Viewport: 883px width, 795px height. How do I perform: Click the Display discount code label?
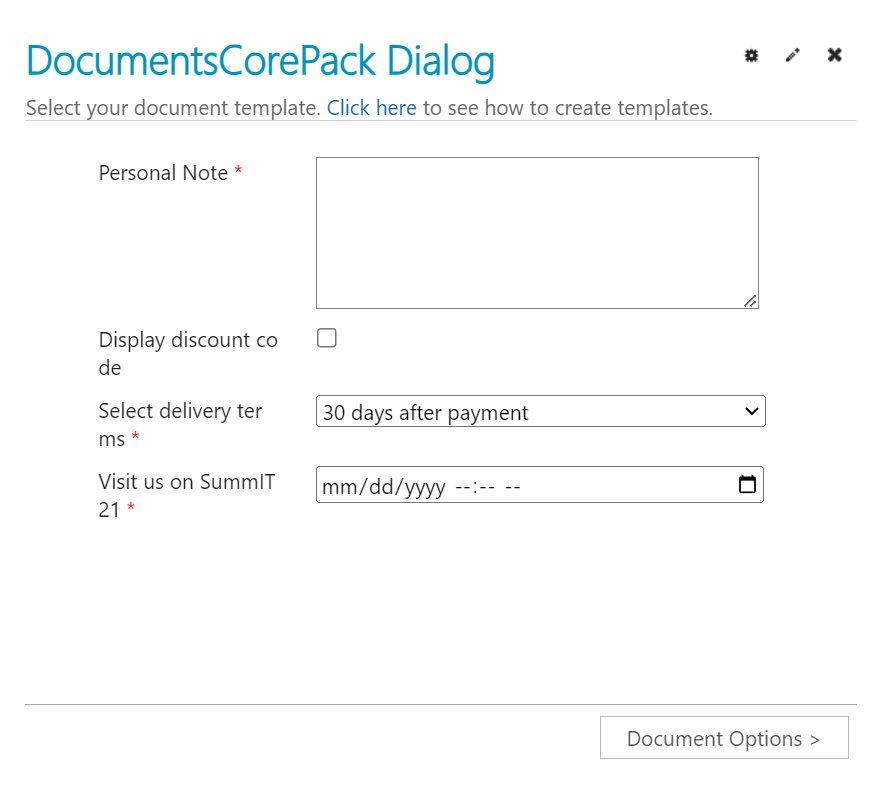click(x=188, y=354)
